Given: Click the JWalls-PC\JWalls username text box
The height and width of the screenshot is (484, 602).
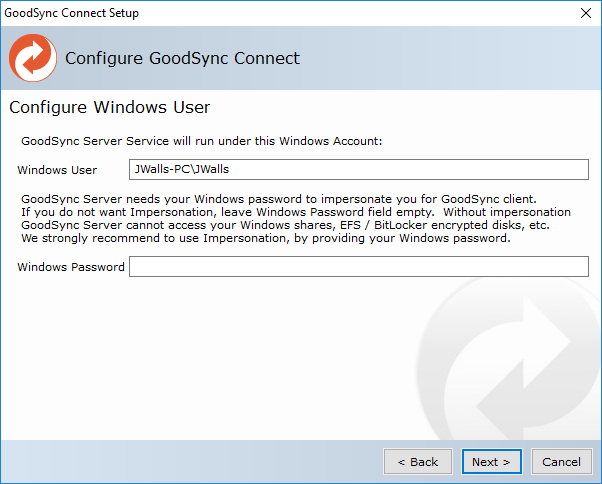Looking at the screenshot, I should pos(358,169).
